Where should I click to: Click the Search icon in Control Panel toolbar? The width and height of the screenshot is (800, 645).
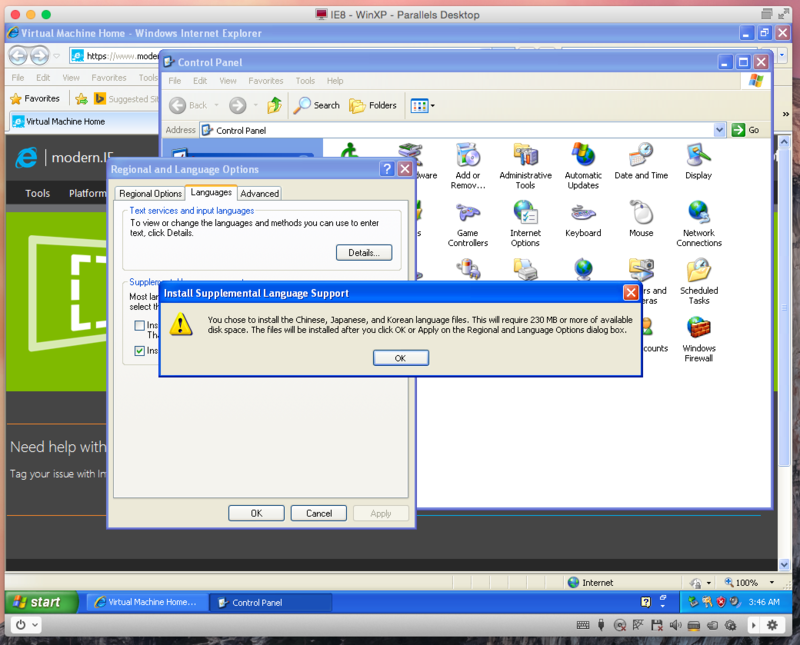click(x=316, y=105)
